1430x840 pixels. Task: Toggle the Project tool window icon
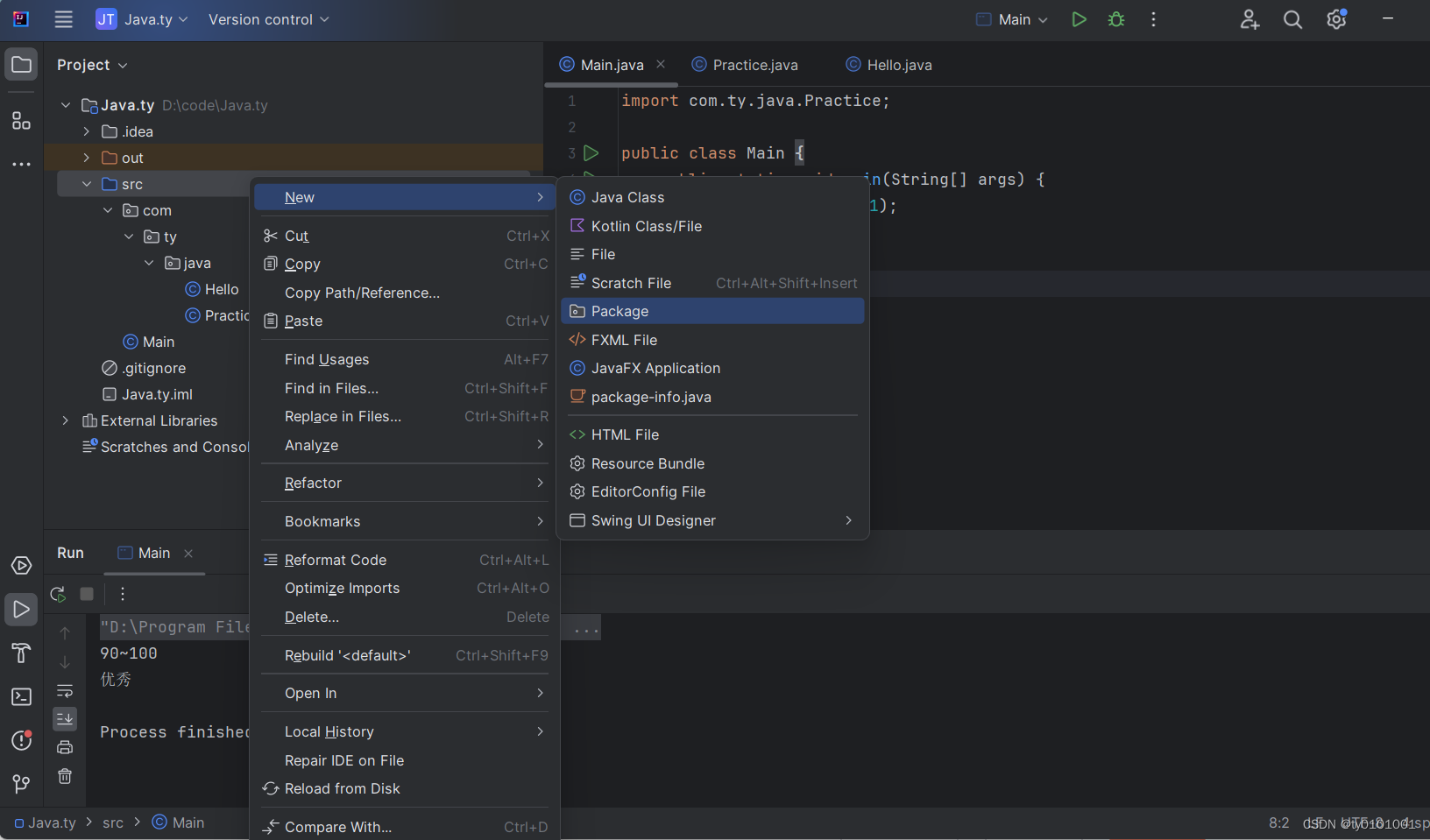(21, 65)
